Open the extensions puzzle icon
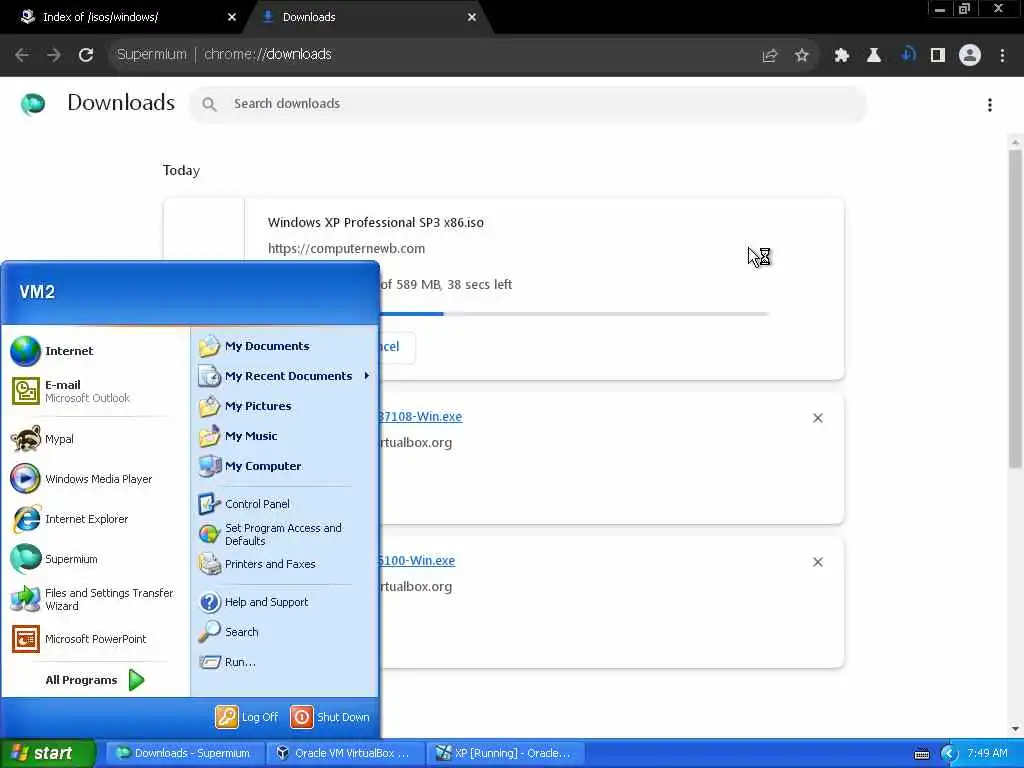This screenshot has width=1024, height=768. click(x=841, y=56)
